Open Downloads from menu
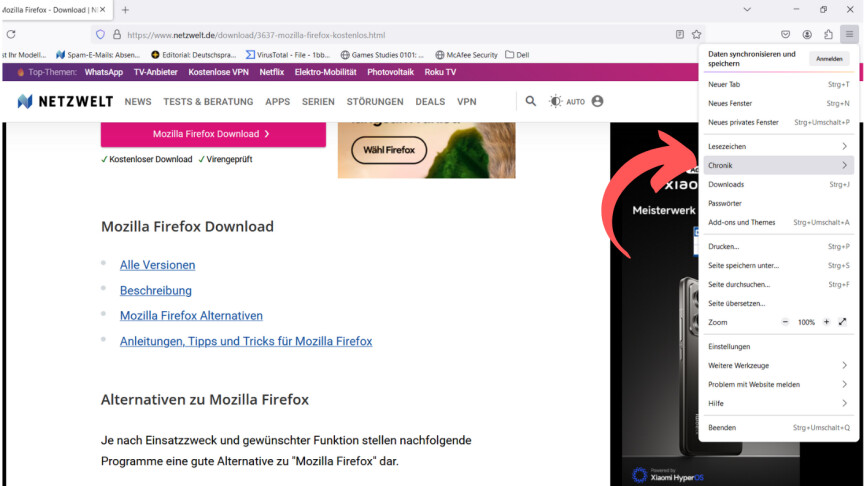 [x=779, y=184]
